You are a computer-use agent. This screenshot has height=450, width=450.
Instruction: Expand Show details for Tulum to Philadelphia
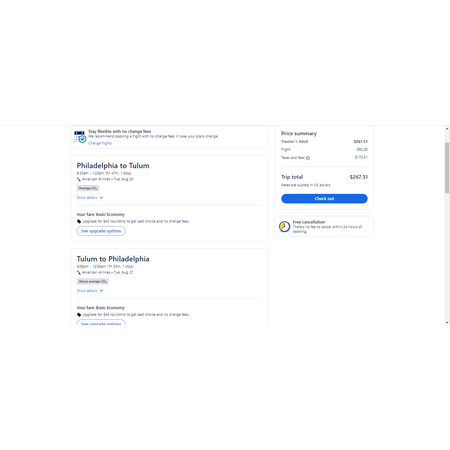pos(90,291)
